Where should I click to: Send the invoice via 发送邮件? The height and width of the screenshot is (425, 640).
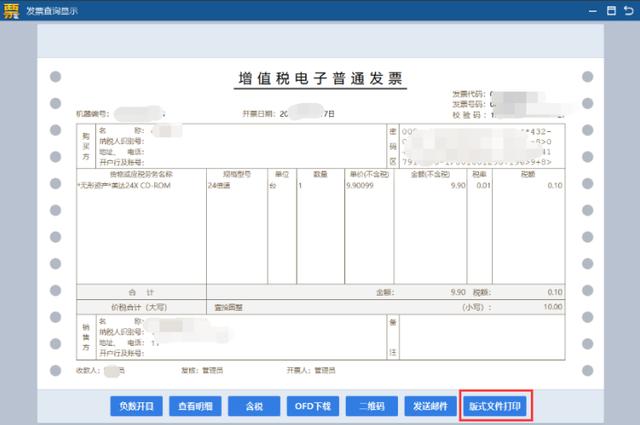pos(430,406)
